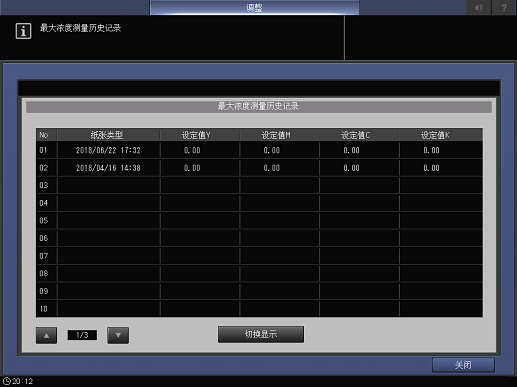
Task: Click the 1/3 page indicator field
Action: click(82, 335)
